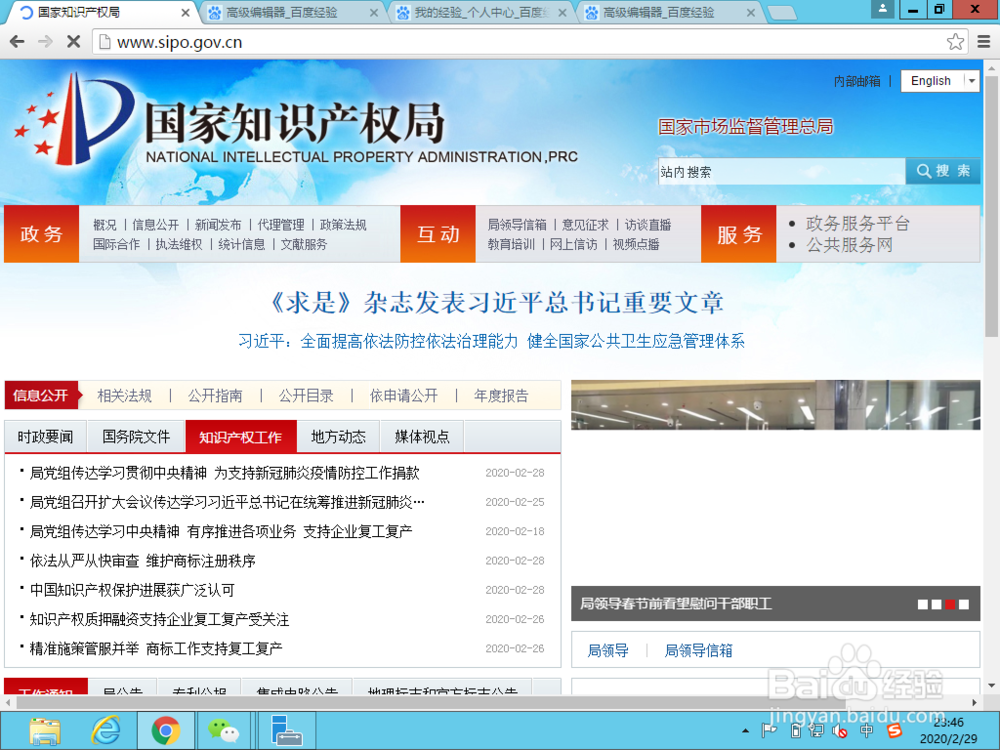Open WeChat from the taskbar
Image resolution: width=1000 pixels, height=750 pixels.
click(x=224, y=730)
